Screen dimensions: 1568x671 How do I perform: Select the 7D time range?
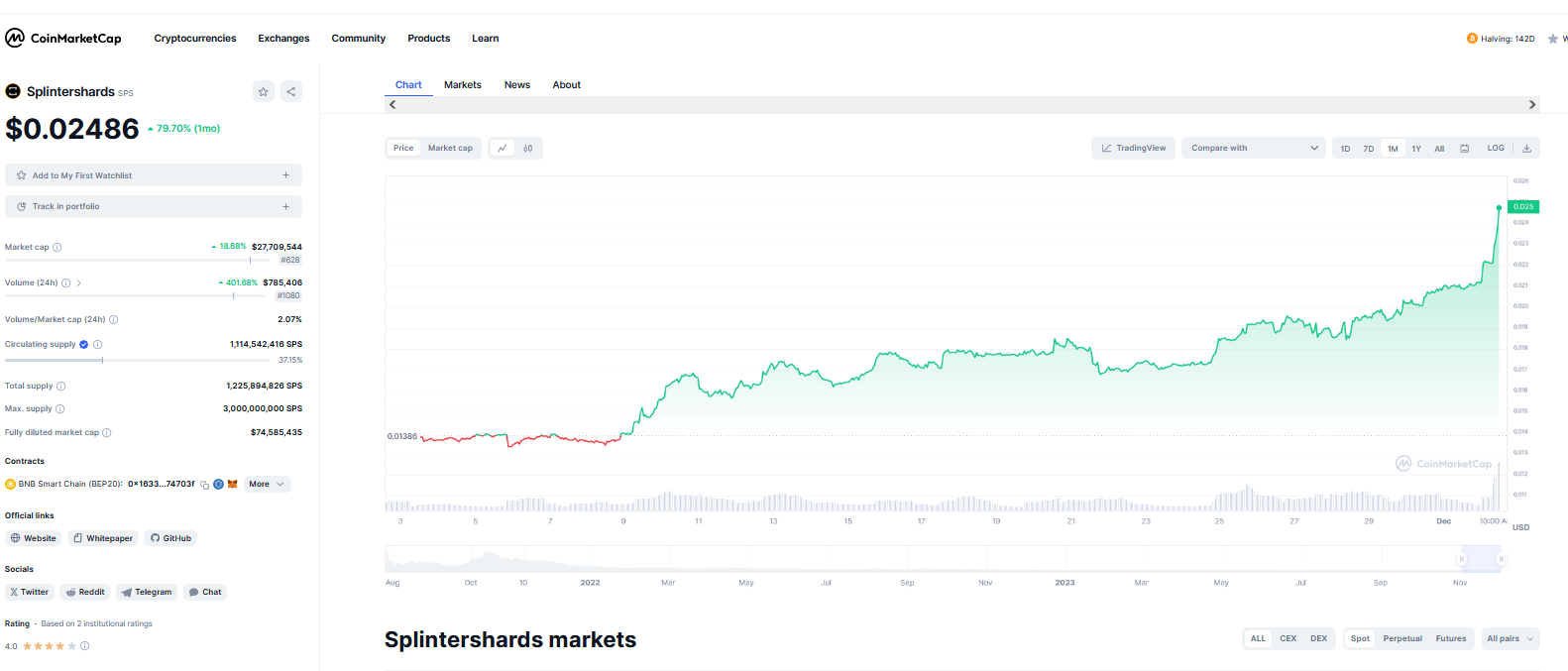[x=1369, y=149]
